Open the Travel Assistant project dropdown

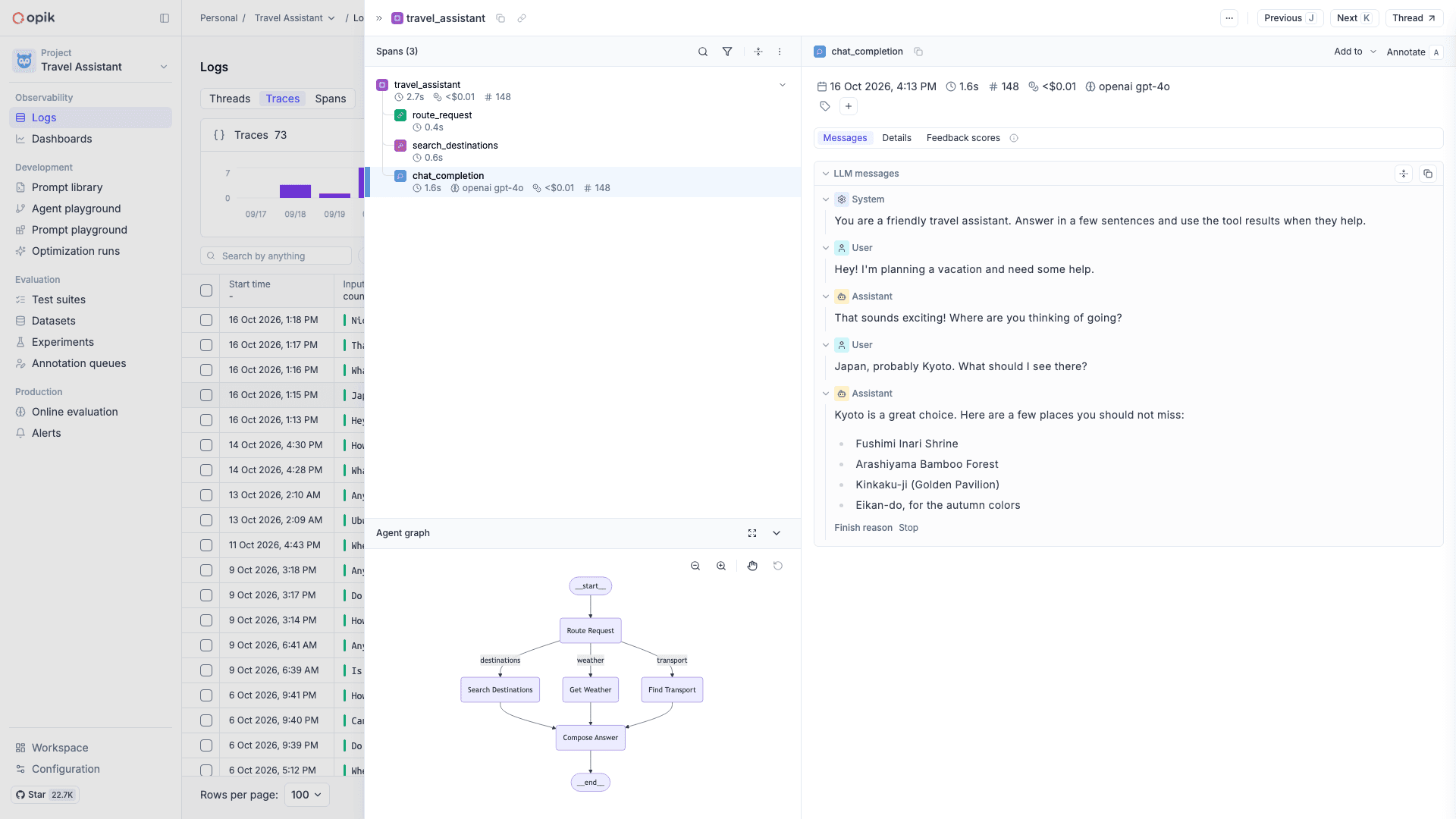(x=91, y=61)
